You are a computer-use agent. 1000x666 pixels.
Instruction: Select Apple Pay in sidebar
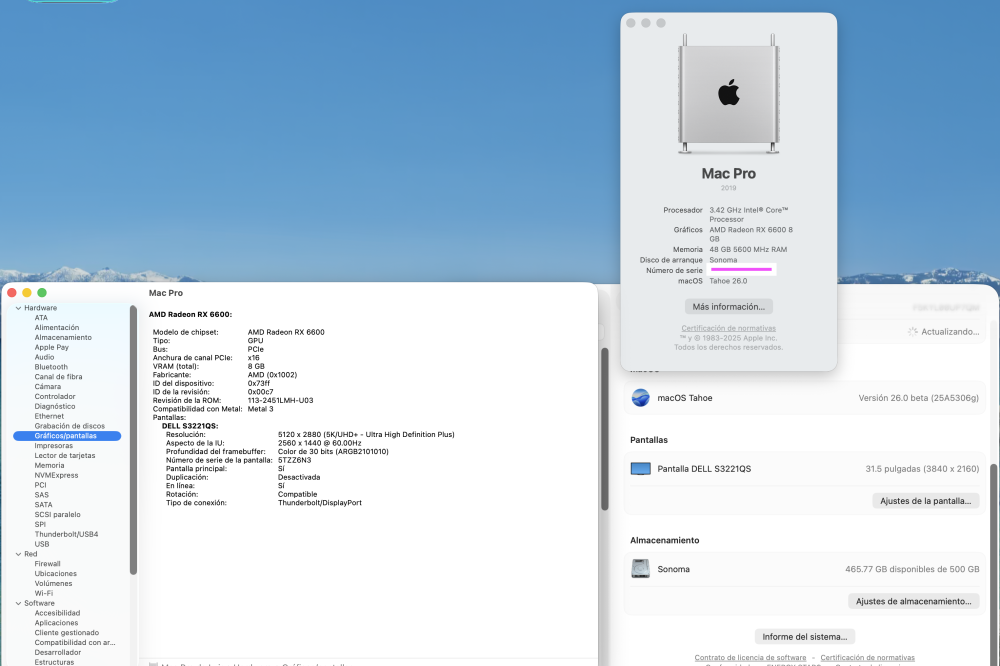coord(52,347)
